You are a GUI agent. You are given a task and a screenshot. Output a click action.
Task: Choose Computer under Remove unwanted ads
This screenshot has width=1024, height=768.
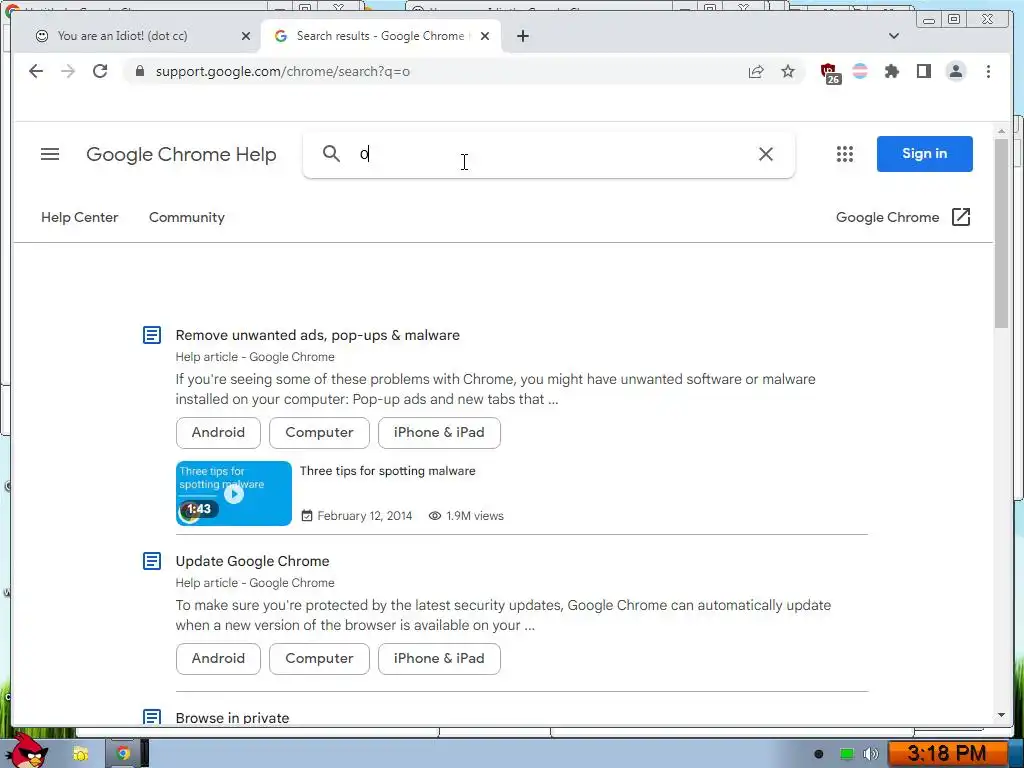point(319,433)
